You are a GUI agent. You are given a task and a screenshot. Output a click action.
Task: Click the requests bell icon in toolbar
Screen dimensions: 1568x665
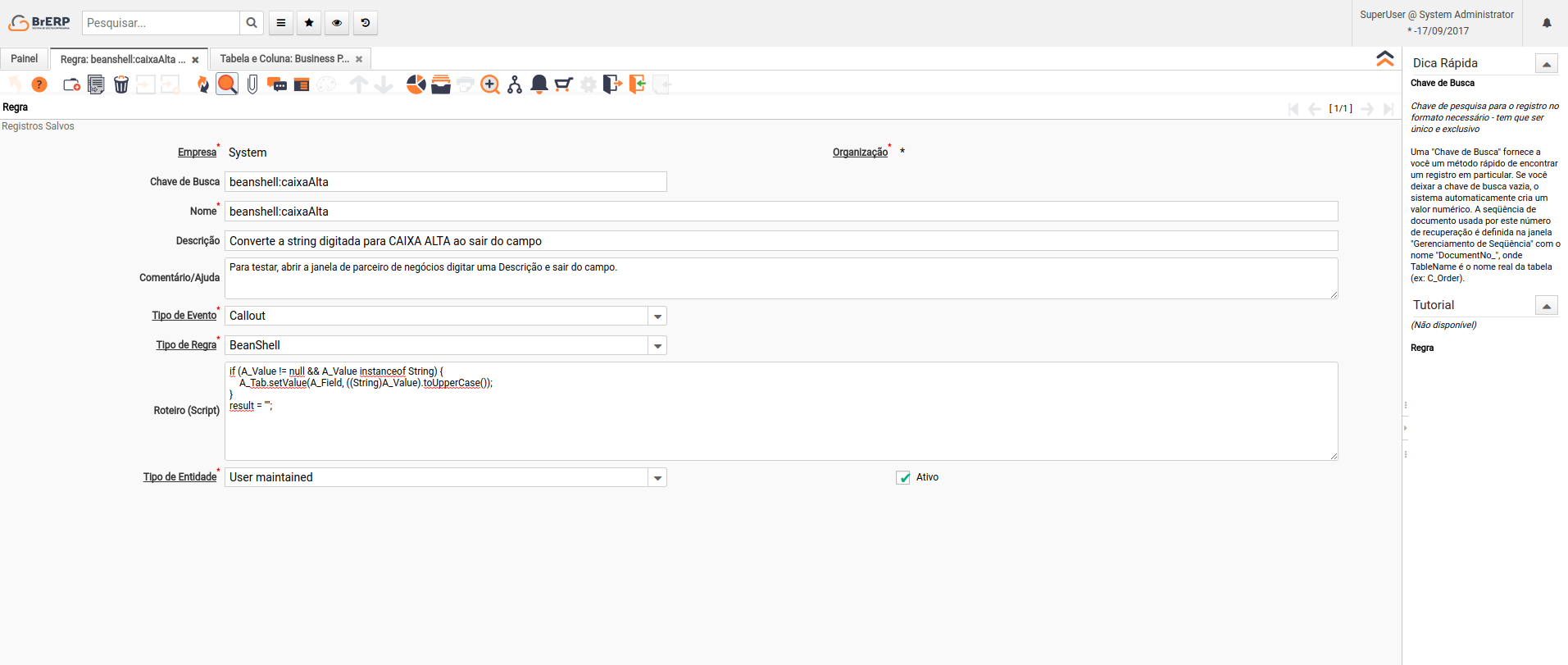click(x=539, y=84)
